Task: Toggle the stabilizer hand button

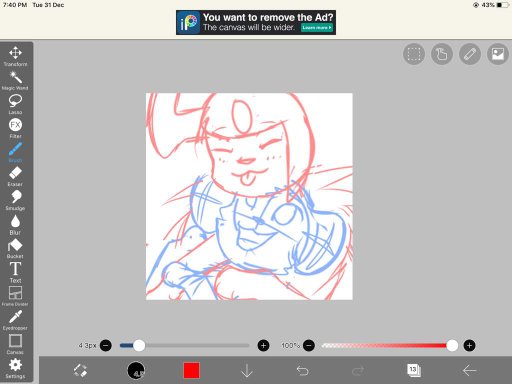Action: (x=442, y=54)
